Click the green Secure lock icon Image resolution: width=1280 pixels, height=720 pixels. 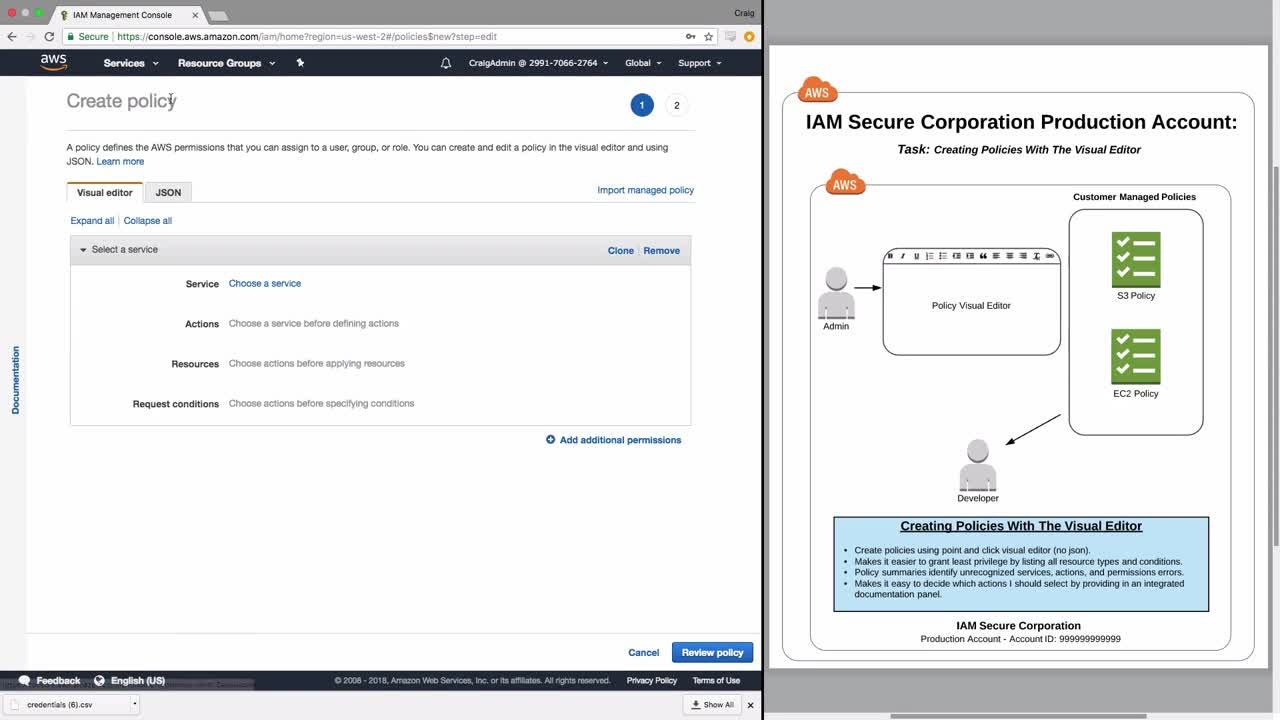point(70,36)
